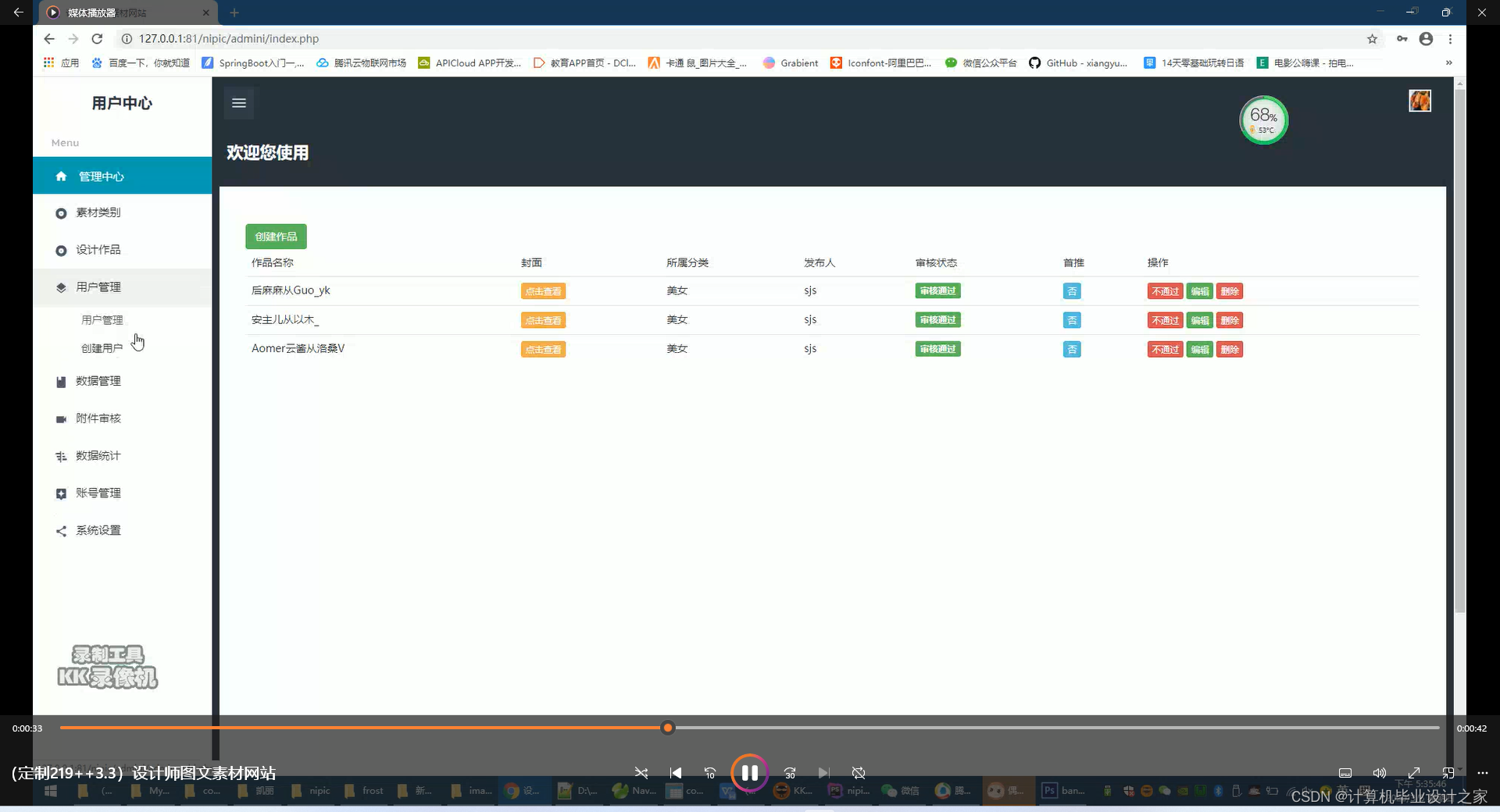The image size is (1500, 812).
Task: Open the 应用 apps shortcut
Action: point(61,63)
